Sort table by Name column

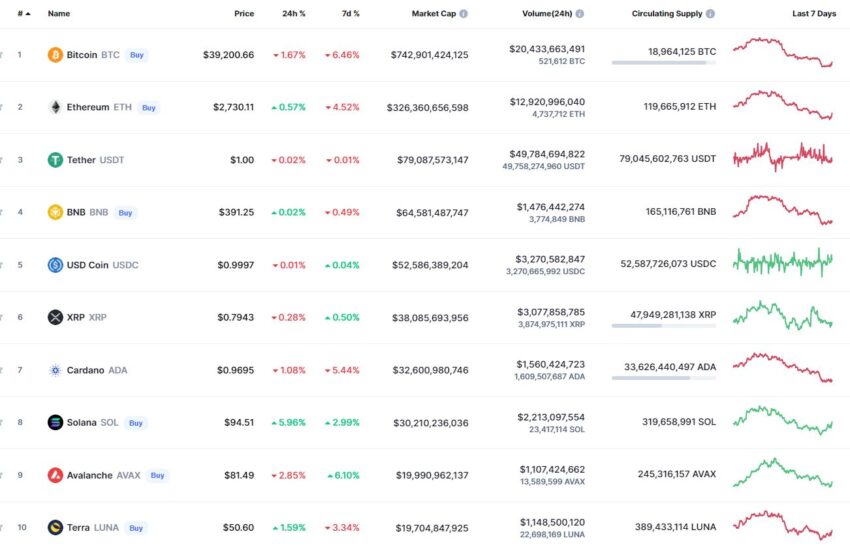point(59,14)
